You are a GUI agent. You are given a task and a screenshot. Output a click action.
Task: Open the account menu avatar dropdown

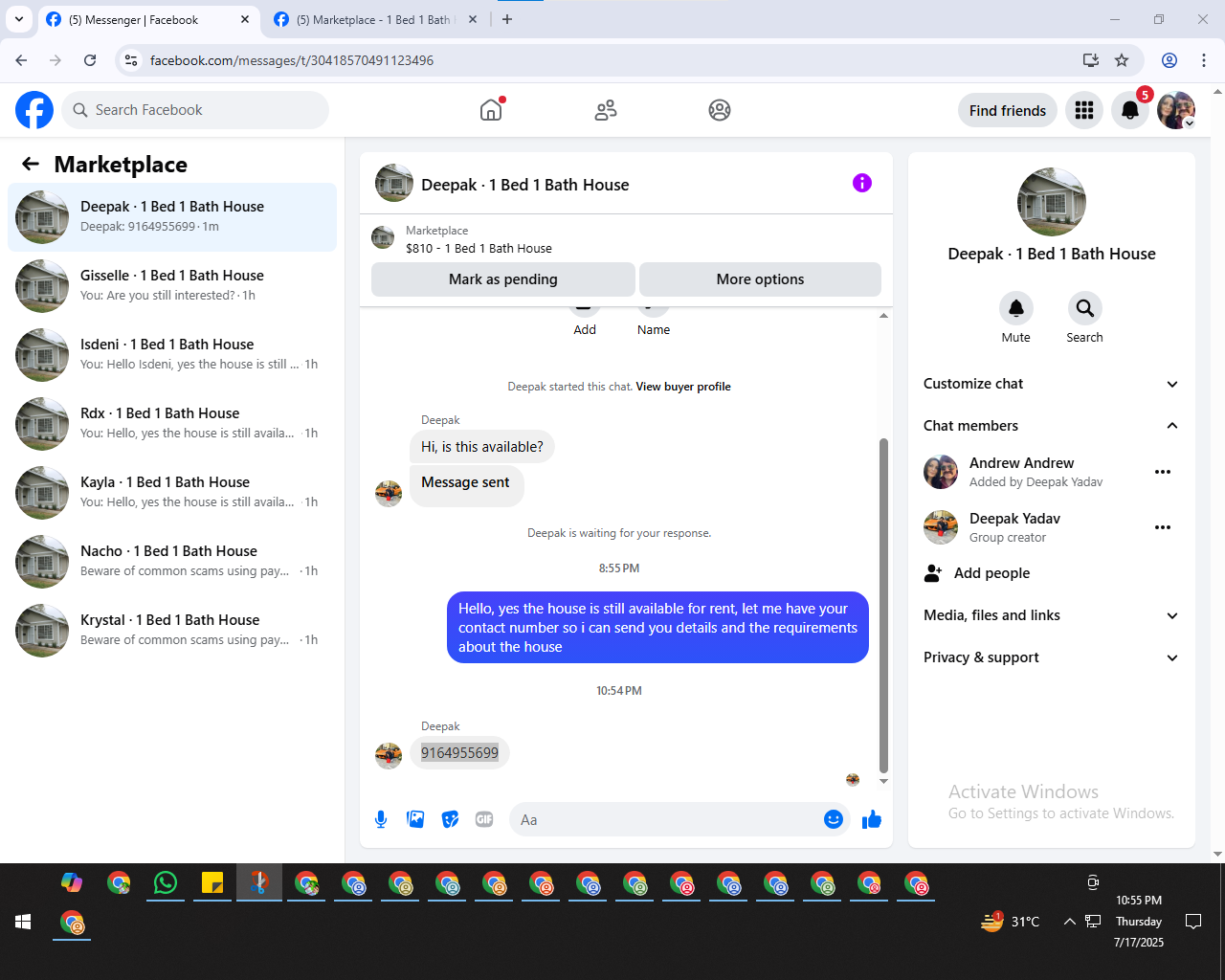1176,110
